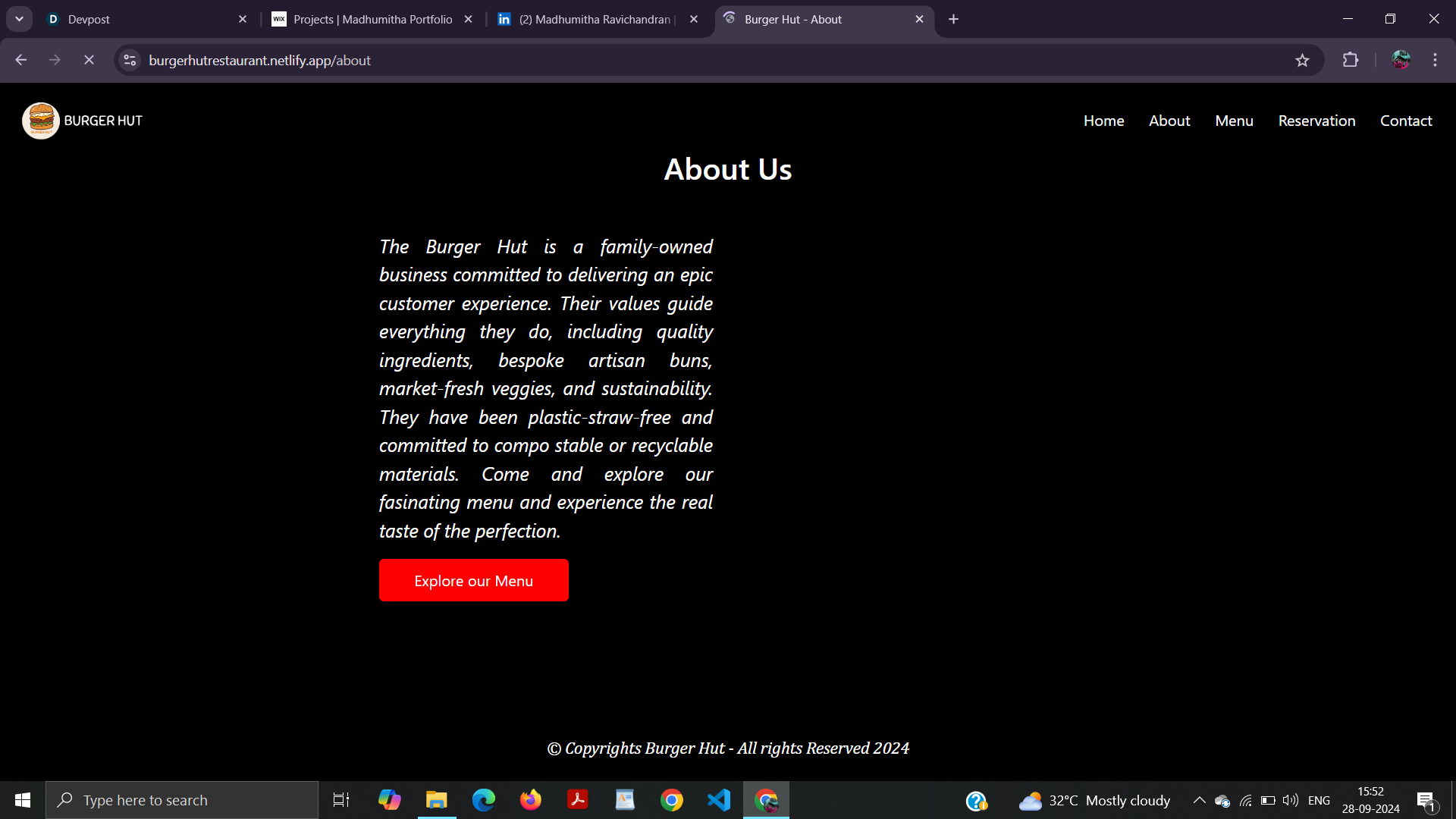Click the Windows search box
The image size is (1456, 819).
(x=182, y=800)
